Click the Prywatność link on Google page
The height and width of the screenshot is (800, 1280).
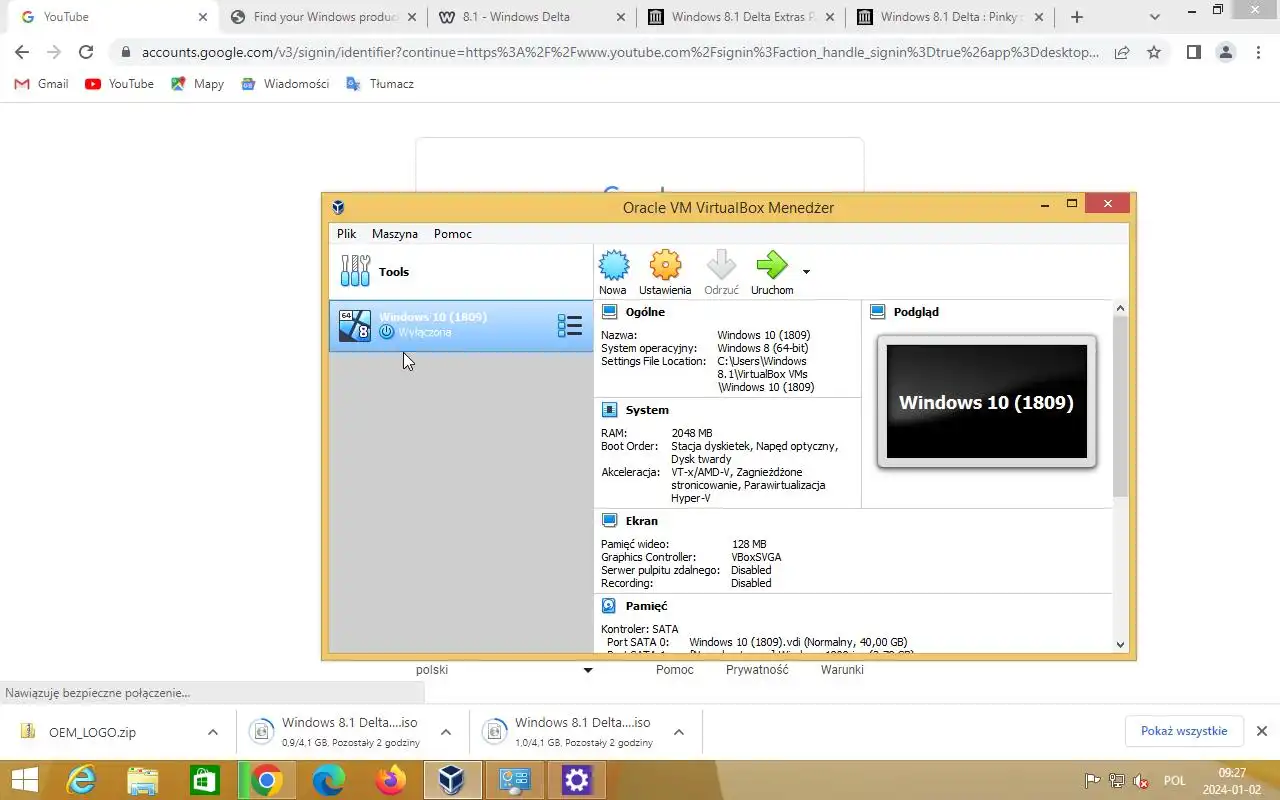(x=757, y=670)
